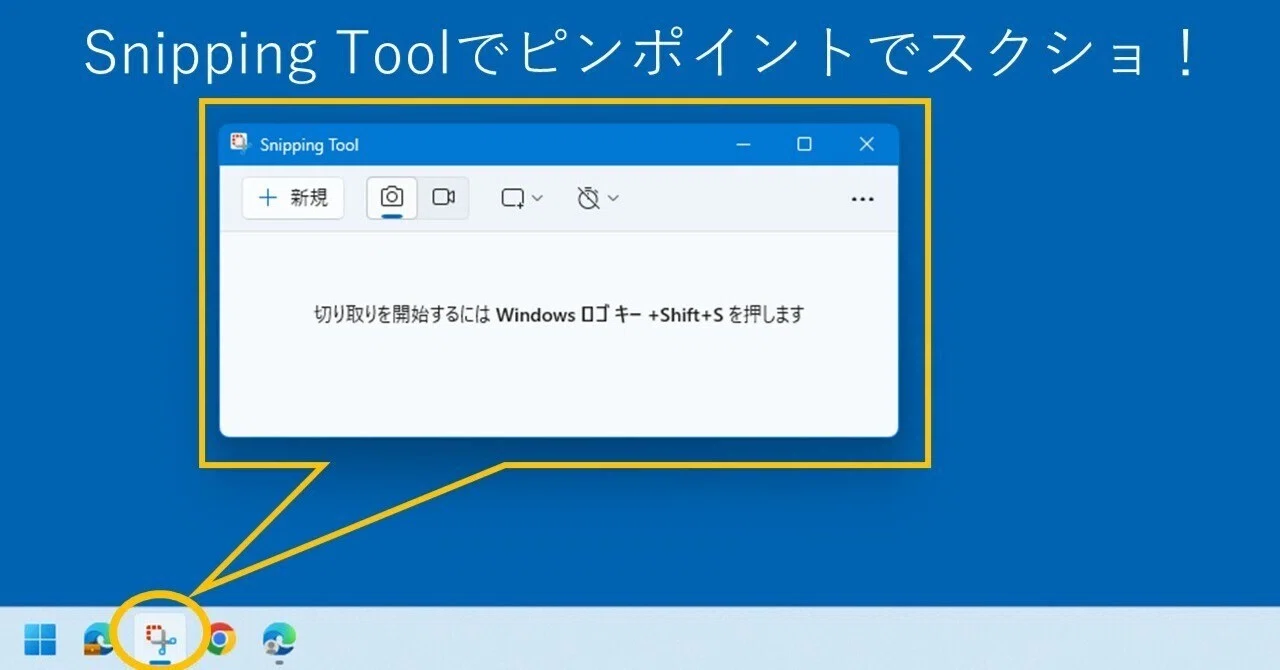
Task: Switch to video recording mode
Action: 443,198
